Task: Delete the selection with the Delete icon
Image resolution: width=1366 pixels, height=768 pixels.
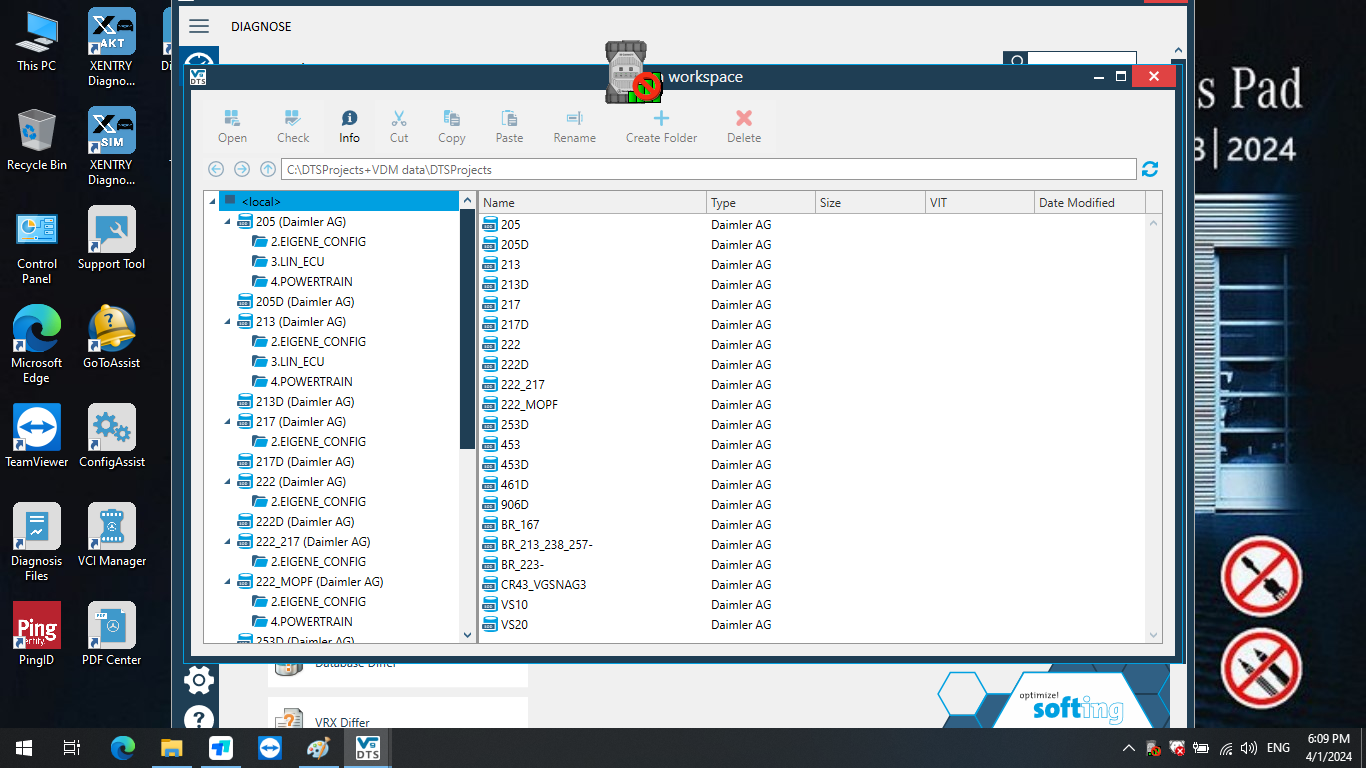Action: click(x=743, y=124)
